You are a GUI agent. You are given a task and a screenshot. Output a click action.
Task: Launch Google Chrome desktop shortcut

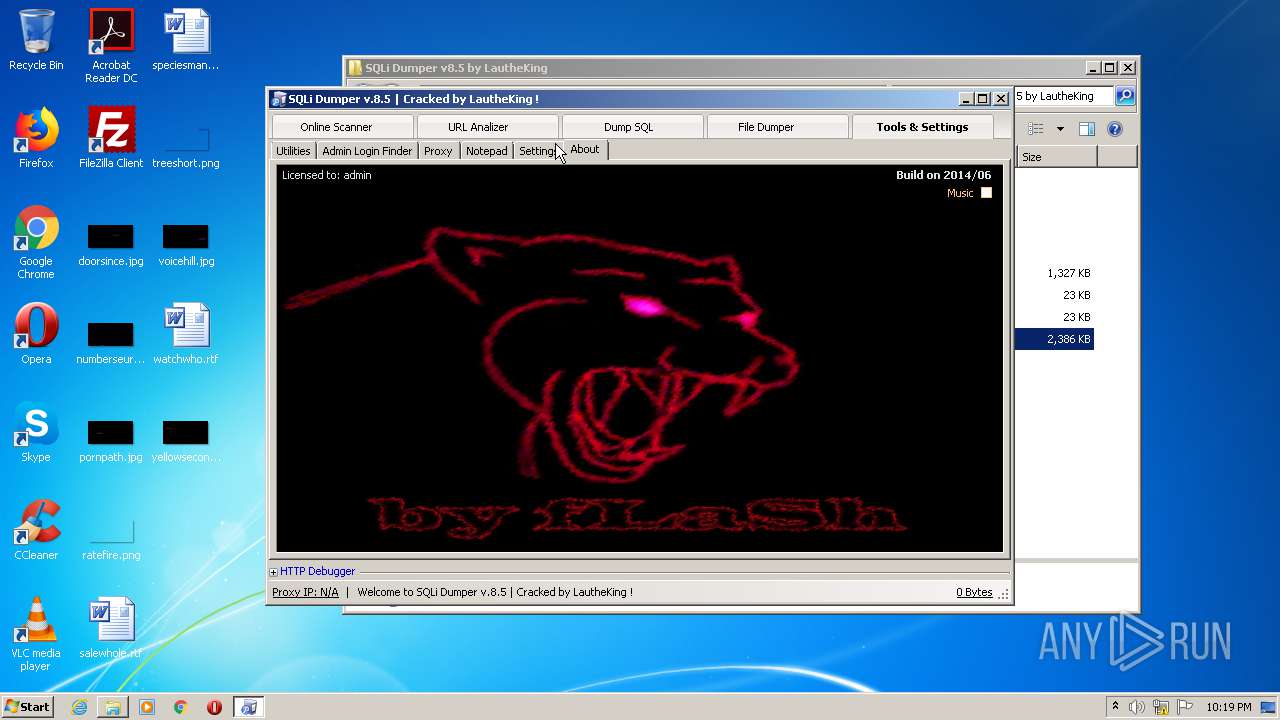click(x=36, y=243)
